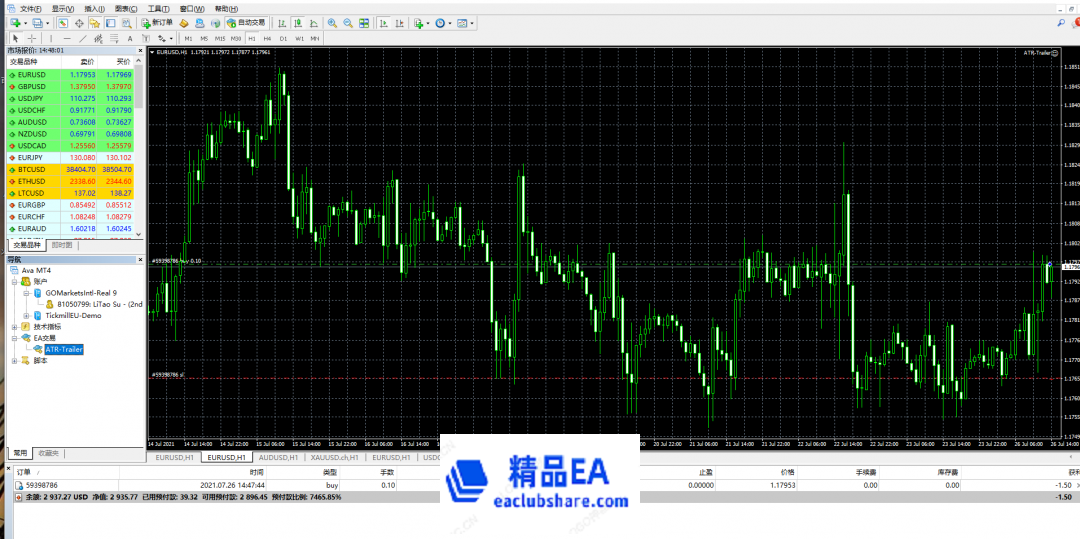Viewport: 1080px width, 539px height.
Task: Select the Fibonacci Retracement tool
Action: coord(114,39)
